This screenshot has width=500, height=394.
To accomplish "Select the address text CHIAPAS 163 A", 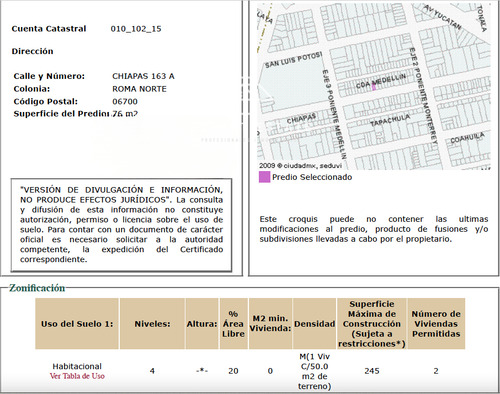I will click(143, 76).
